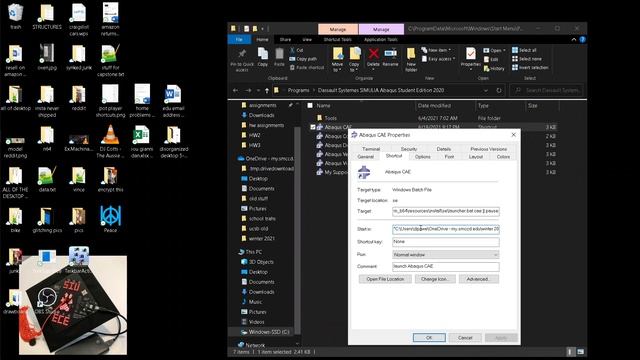Click Paste shortcut in the ribbon
The height and width of the screenshot is (360, 640).
click(x=307, y=67)
